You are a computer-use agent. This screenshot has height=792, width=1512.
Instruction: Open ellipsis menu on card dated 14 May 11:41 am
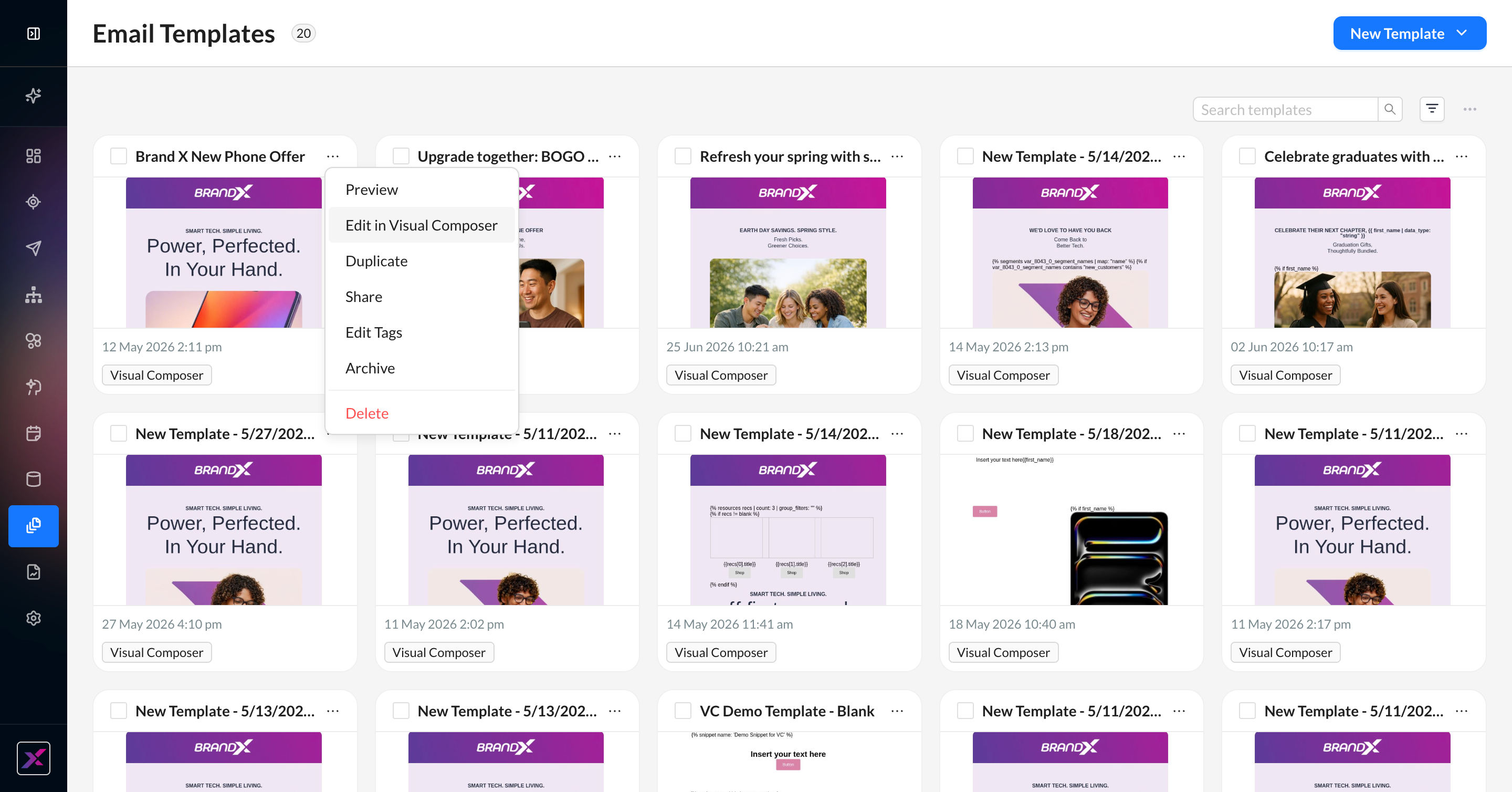click(x=897, y=434)
